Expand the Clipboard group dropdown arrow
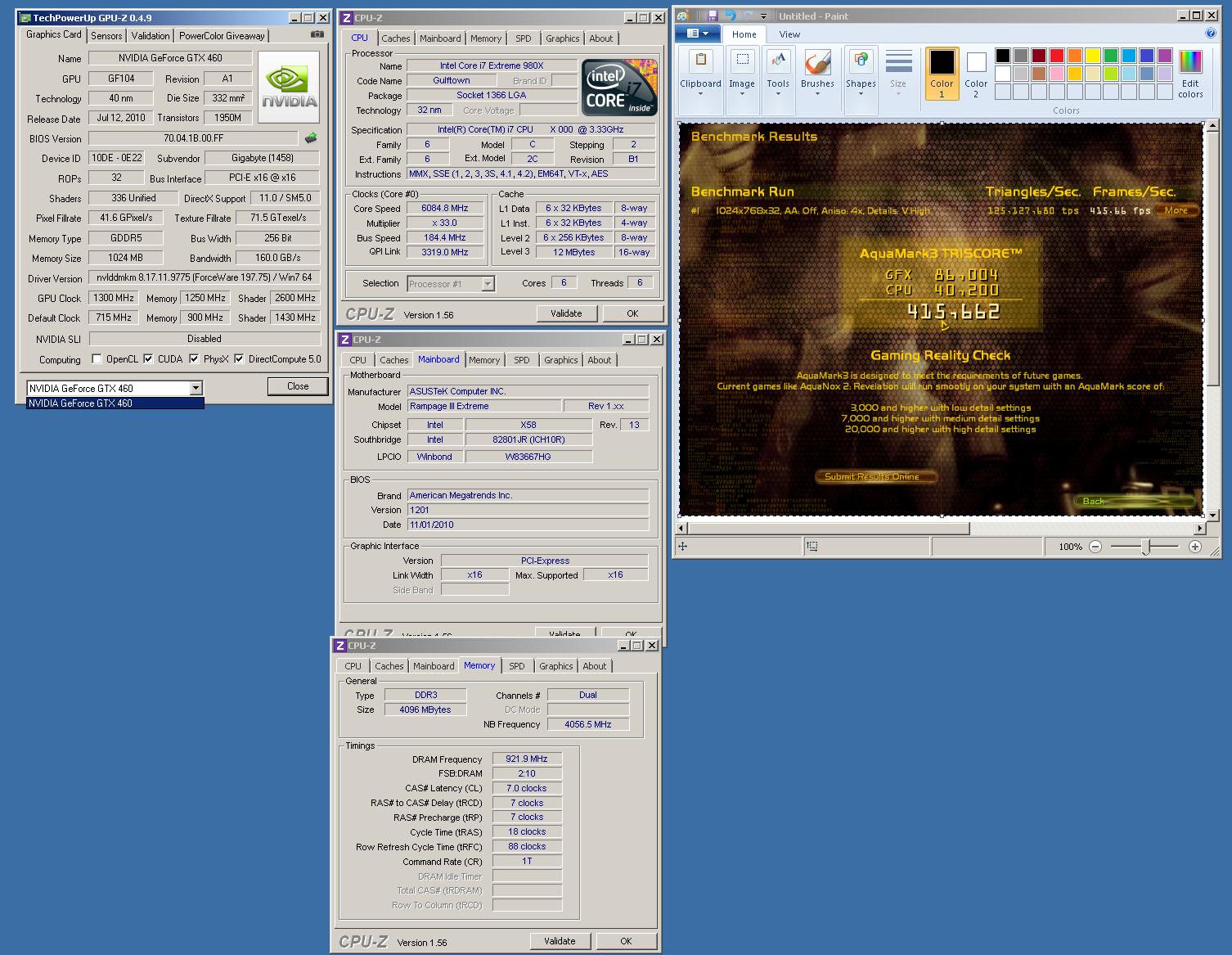1232x955 pixels. click(x=700, y=94)
